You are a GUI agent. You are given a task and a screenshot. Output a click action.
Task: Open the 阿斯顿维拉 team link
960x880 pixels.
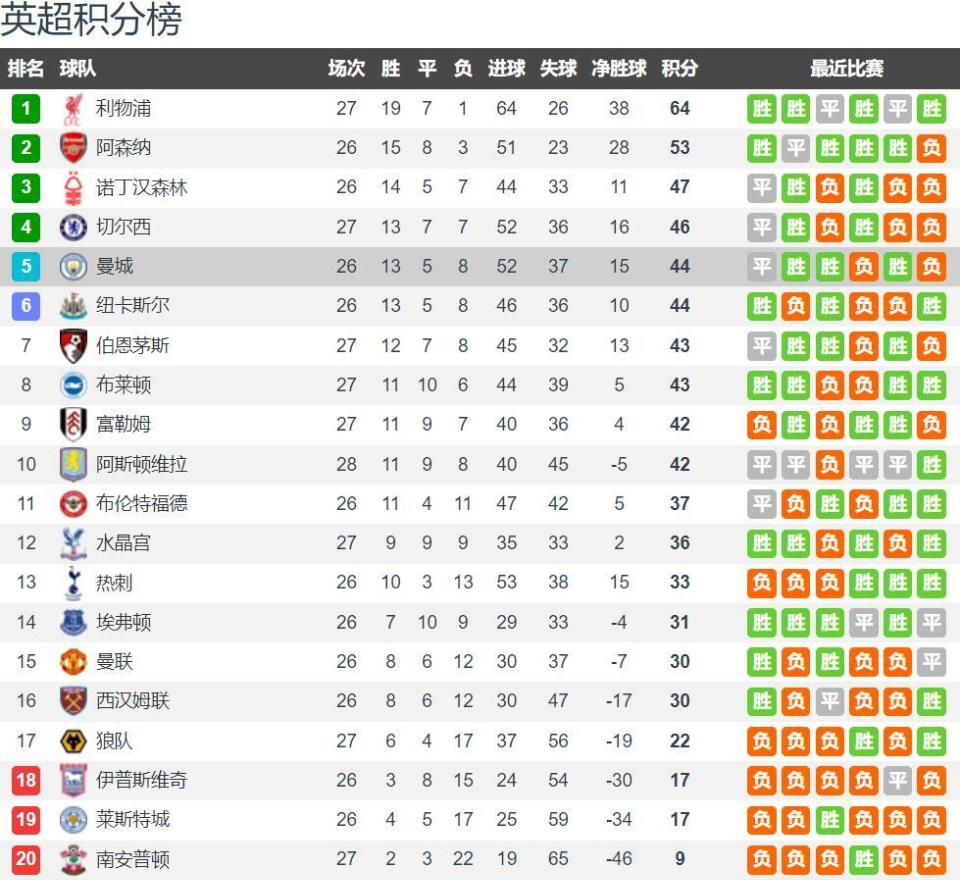coord(141,464)
